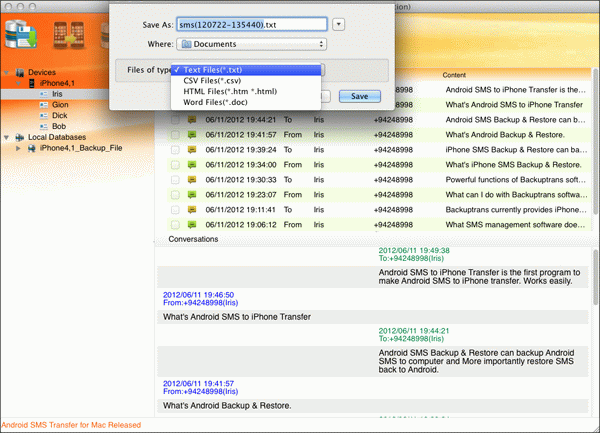Check the 19:44:21 message checkbox
This screenshot has height=433, width=600.
click(x=175, y=120)
